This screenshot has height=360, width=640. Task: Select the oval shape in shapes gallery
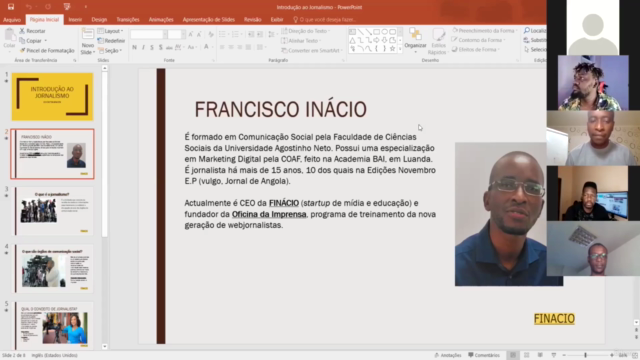[384, 31]
